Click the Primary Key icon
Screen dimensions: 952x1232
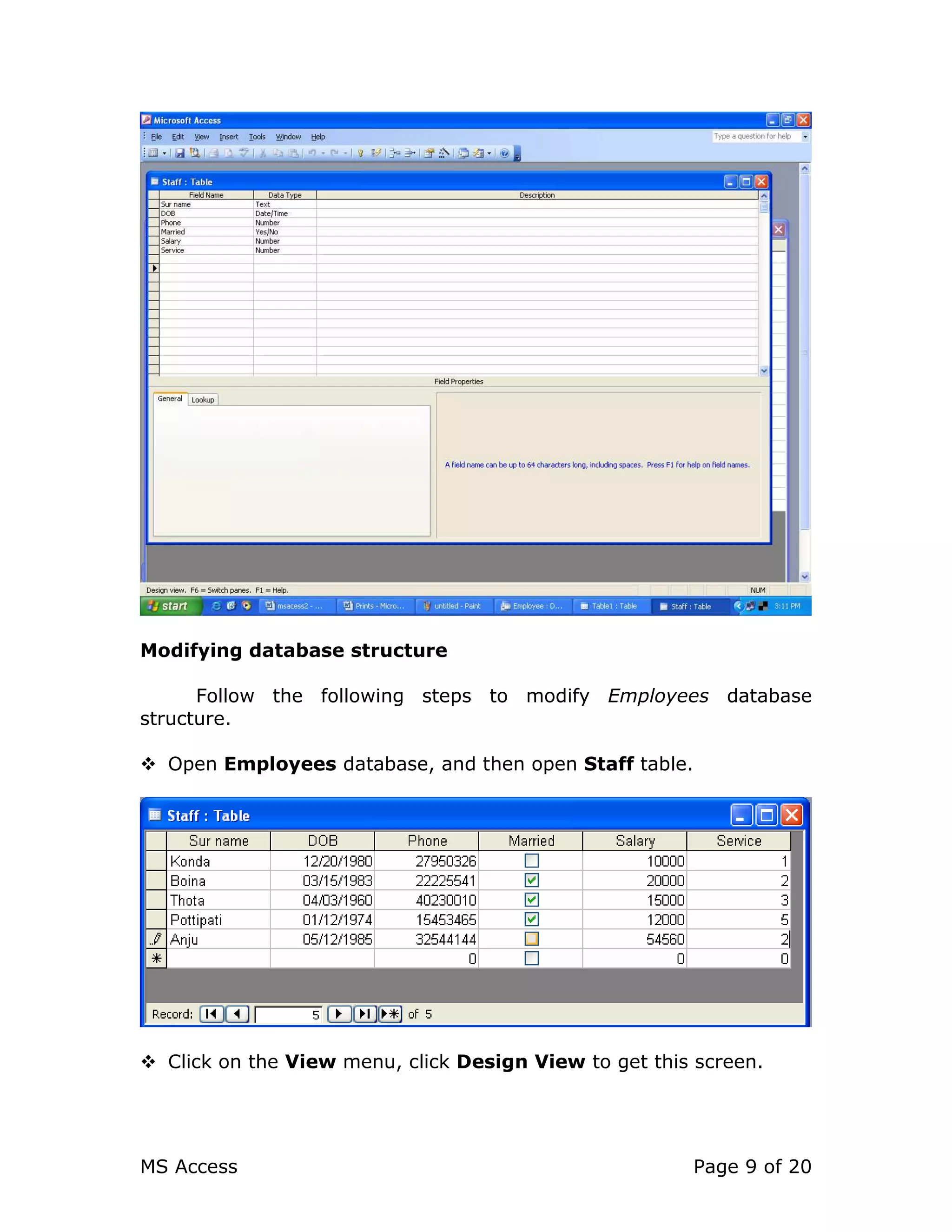click(361, 153)
